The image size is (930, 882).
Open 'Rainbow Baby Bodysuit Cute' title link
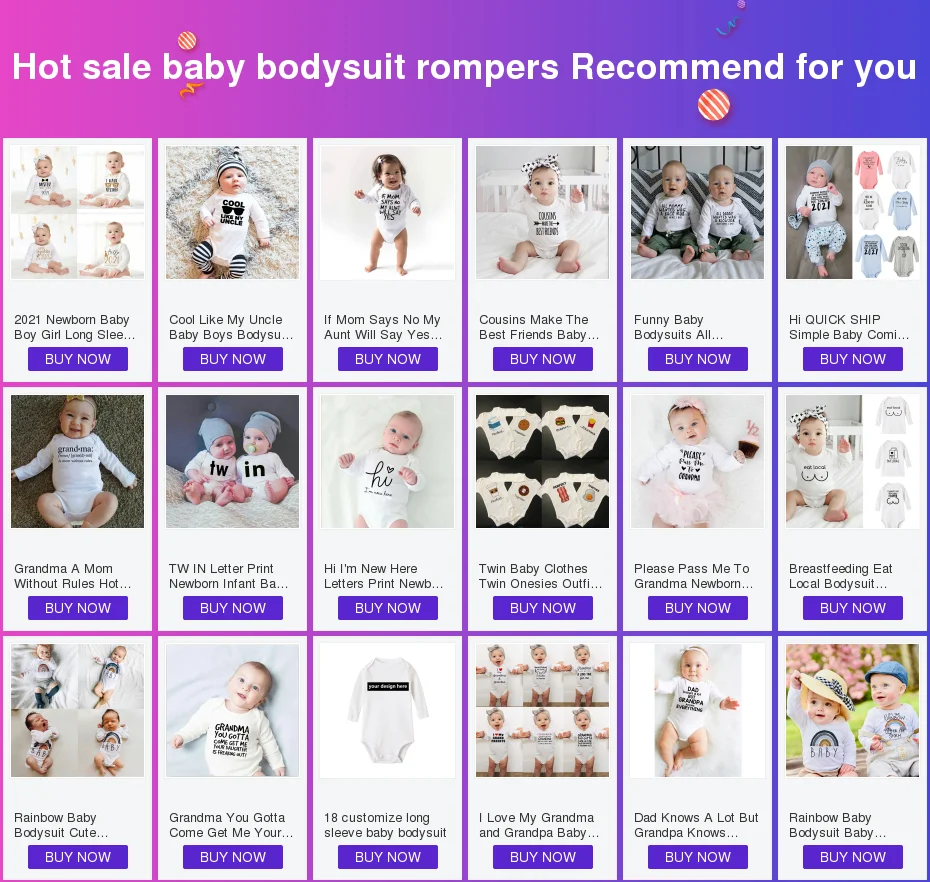62,825
